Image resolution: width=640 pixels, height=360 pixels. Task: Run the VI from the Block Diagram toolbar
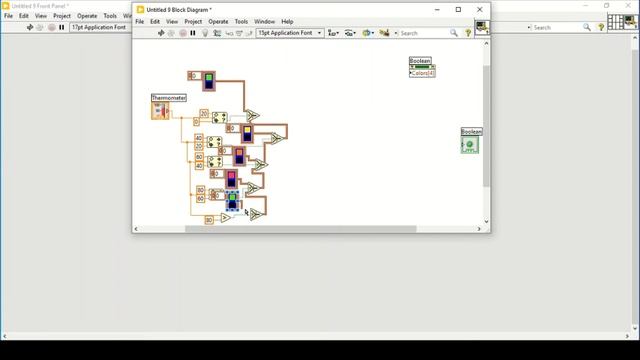[x=161, y=33]
